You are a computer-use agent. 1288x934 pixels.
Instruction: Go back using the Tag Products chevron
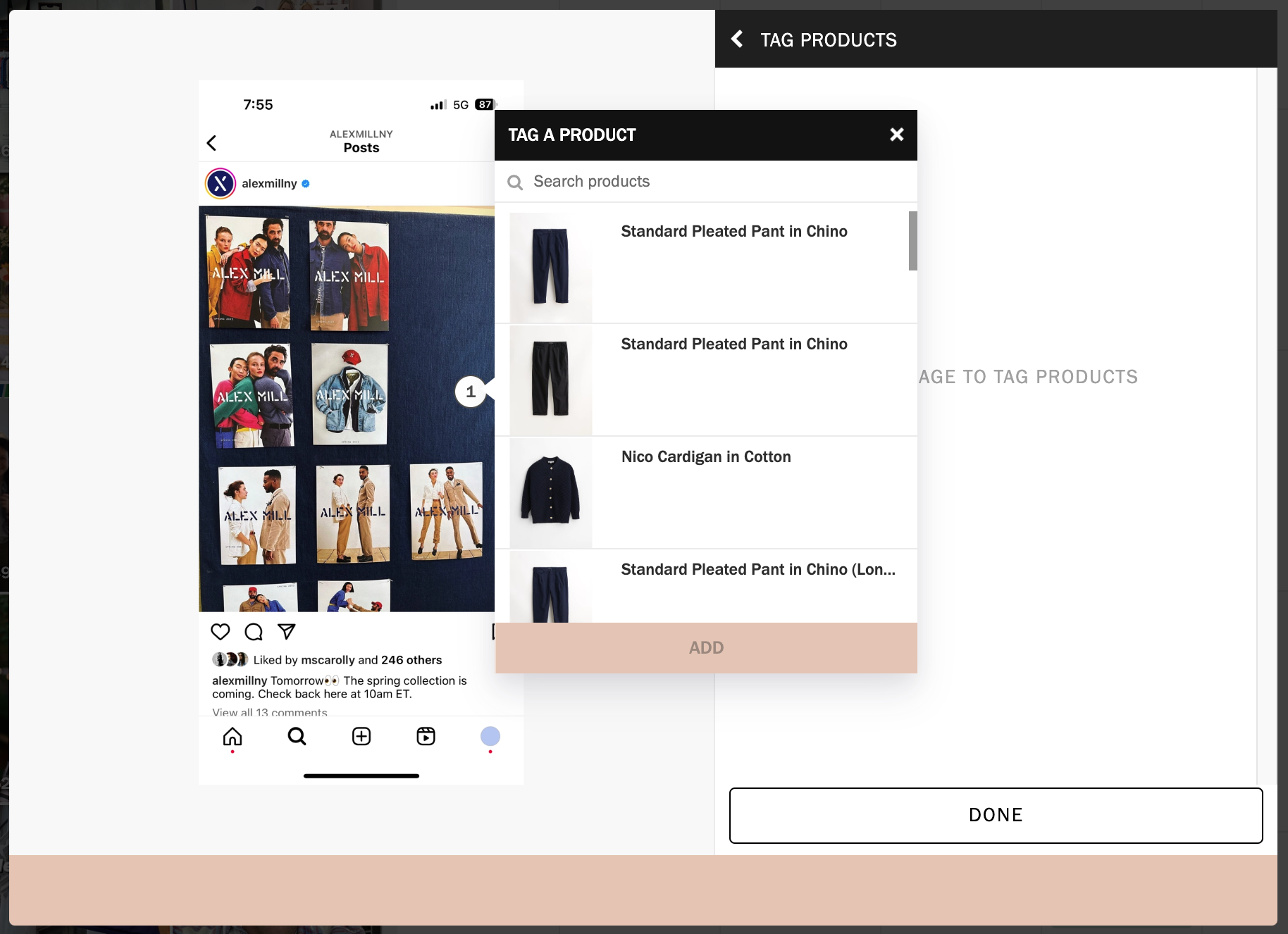737,39
